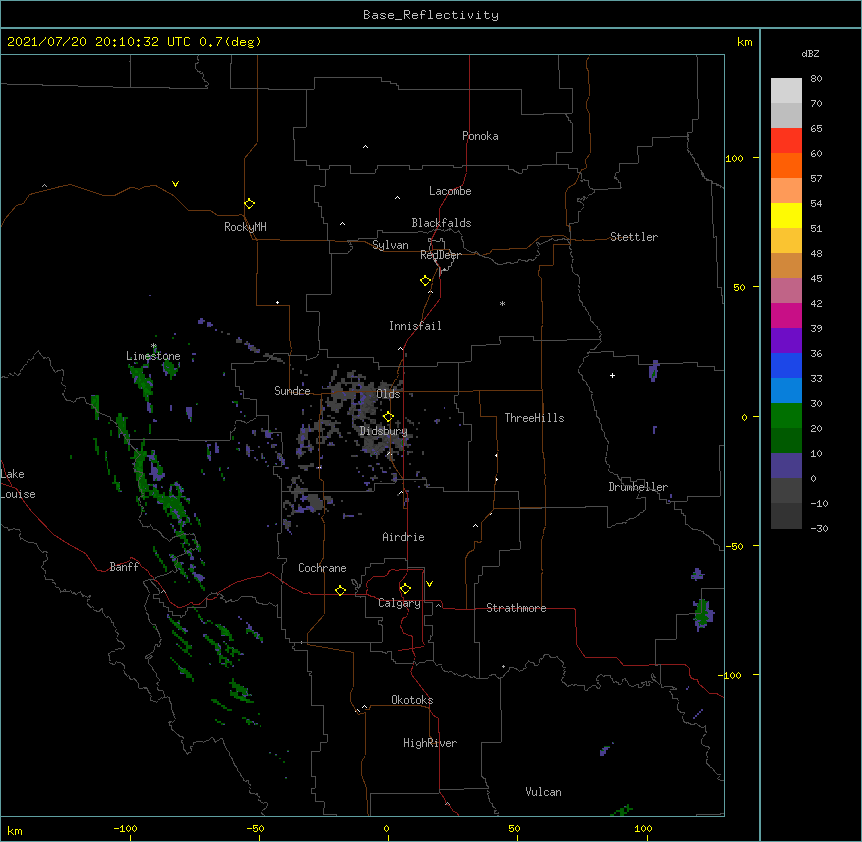The image size is (862, 842).
Task: Click the Lake Louise label
Action: click(16, 484)
